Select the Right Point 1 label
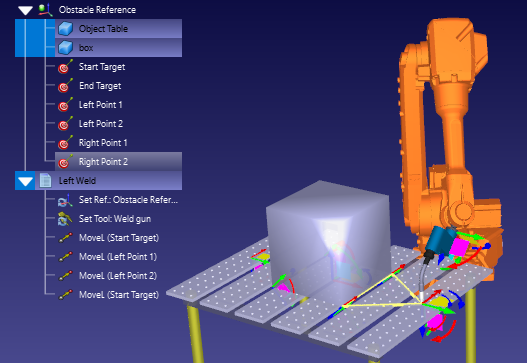This screenshot has height=363, width=527. coord(103,143)
